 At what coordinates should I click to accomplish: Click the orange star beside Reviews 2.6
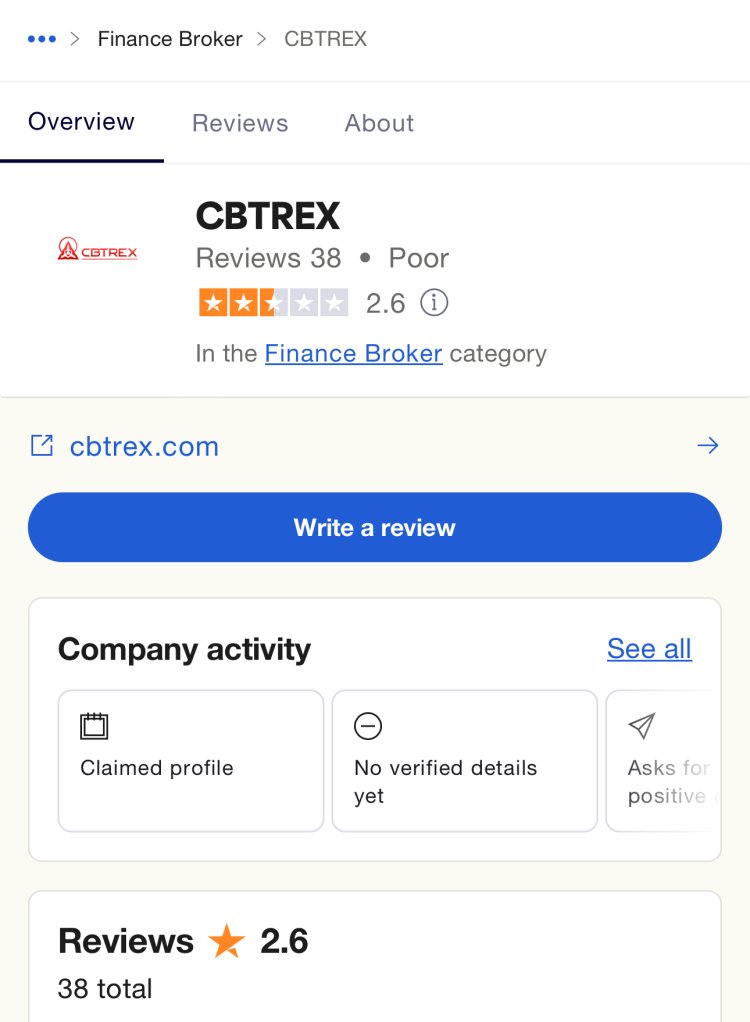click(x=226, y=941)
